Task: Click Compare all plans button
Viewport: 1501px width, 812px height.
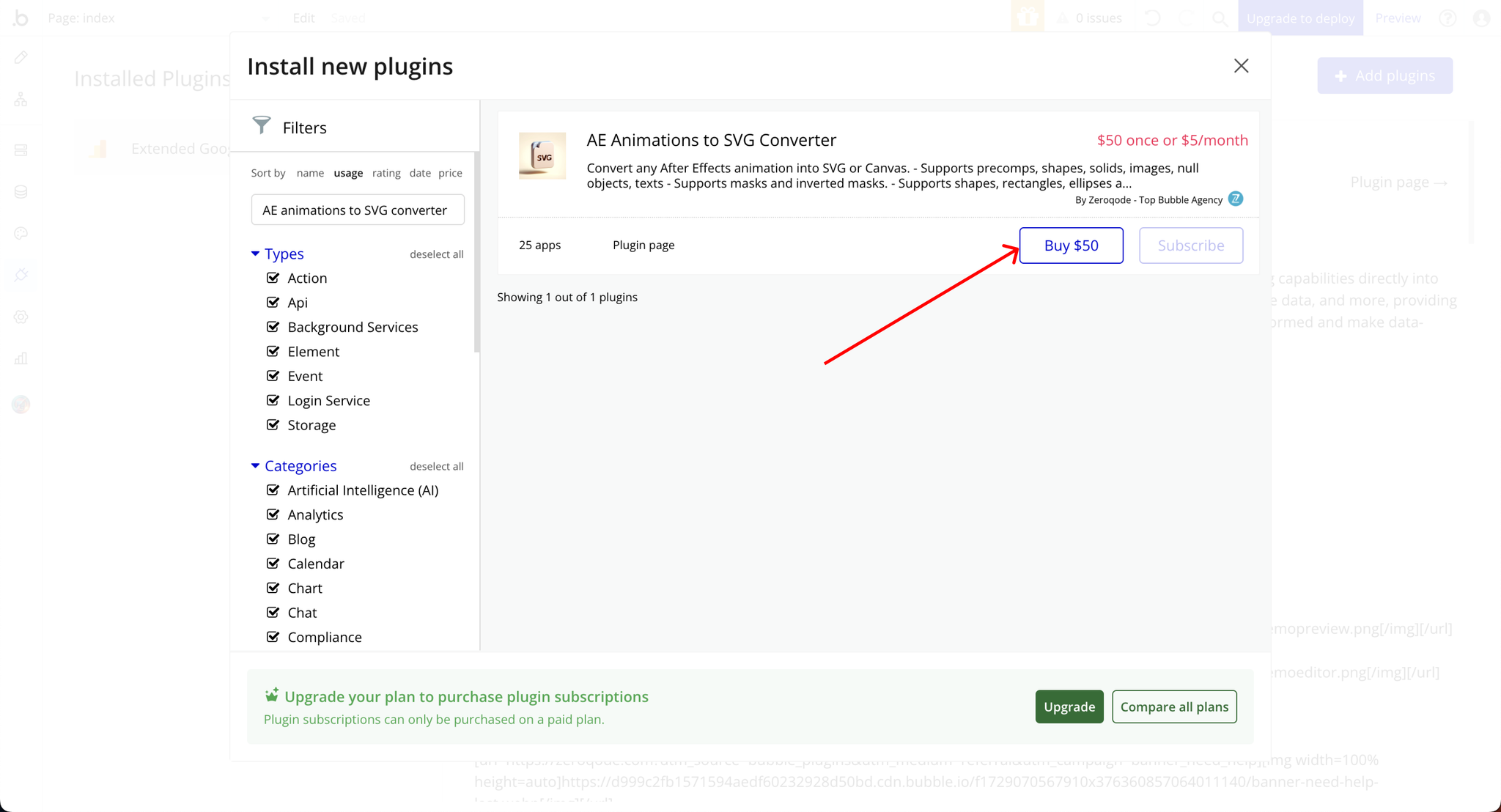Action: 1174,706
